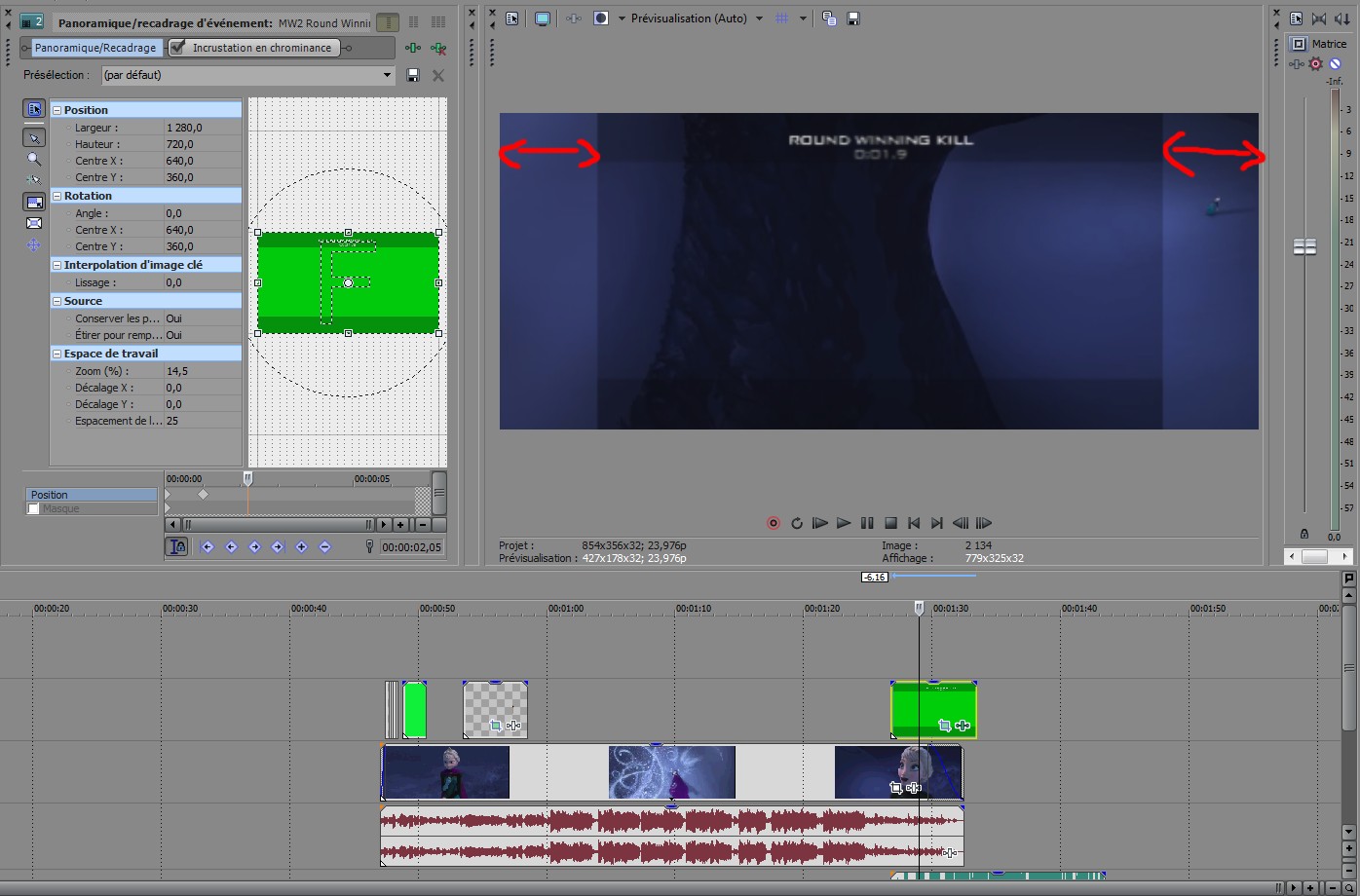Toggle lock aspect ratio button
The image size is (1360, 896).
coord(33,203)
